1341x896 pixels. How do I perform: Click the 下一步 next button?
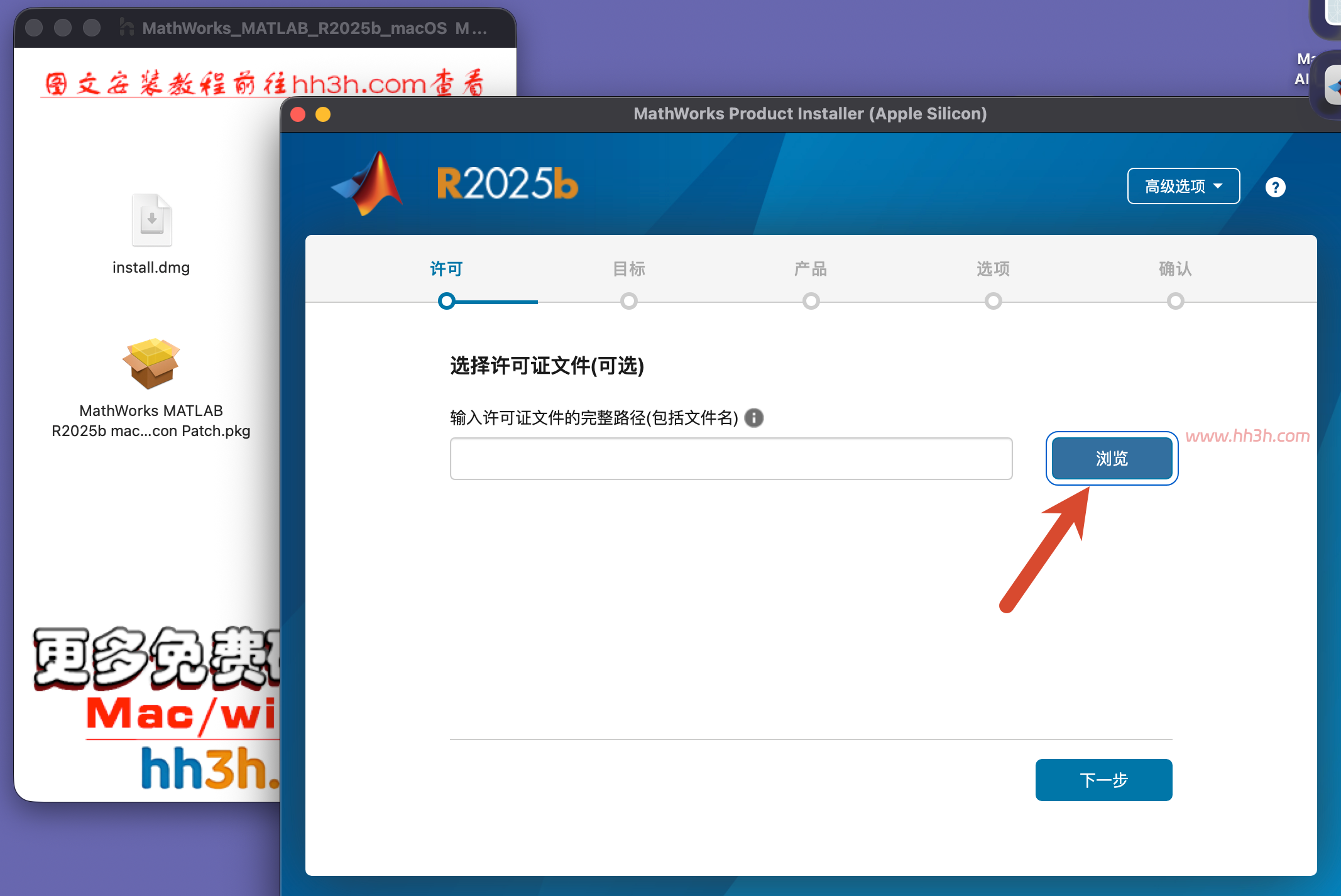pos(1103,780)
